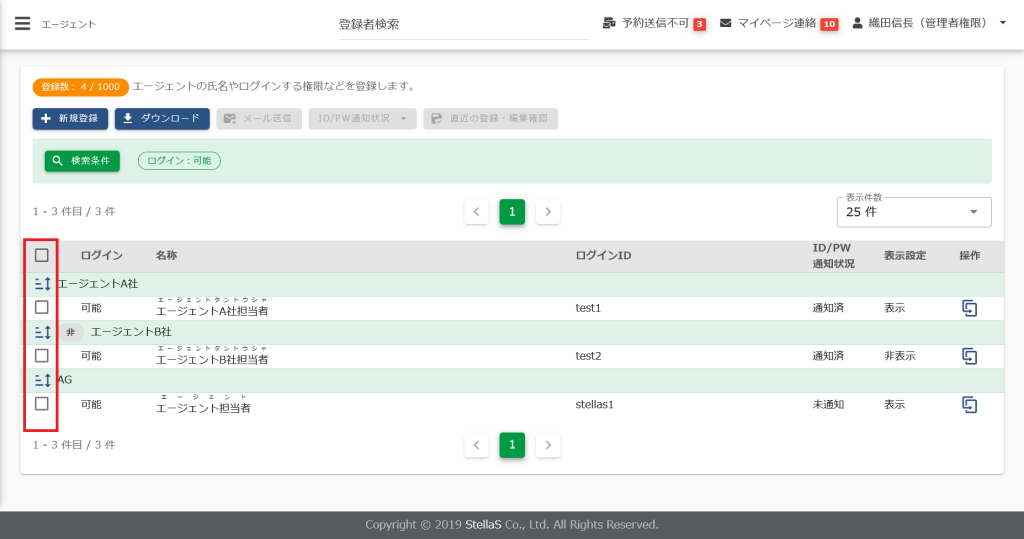This screenshot has height=539, width=1024.
Task: Click sort order icon for エージェントB社 group
Action: [x=42, y=332]
